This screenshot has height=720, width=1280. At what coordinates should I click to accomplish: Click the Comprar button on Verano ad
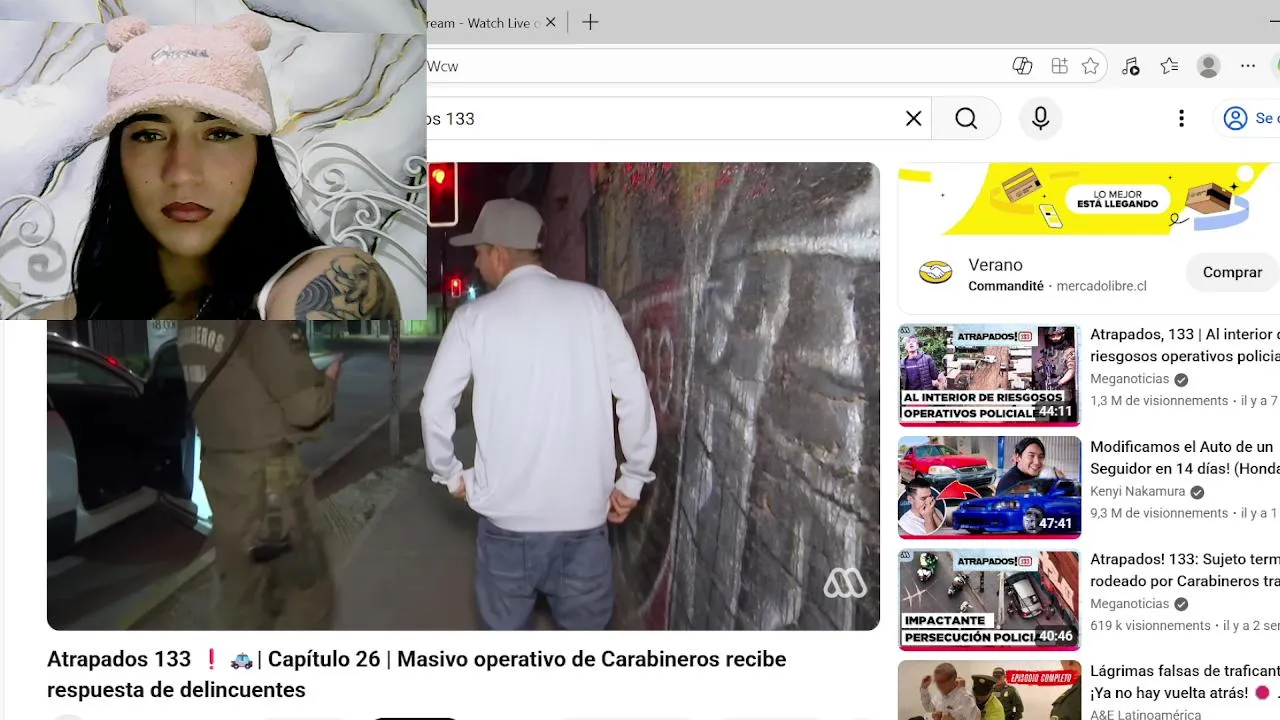click(1232, 272)
